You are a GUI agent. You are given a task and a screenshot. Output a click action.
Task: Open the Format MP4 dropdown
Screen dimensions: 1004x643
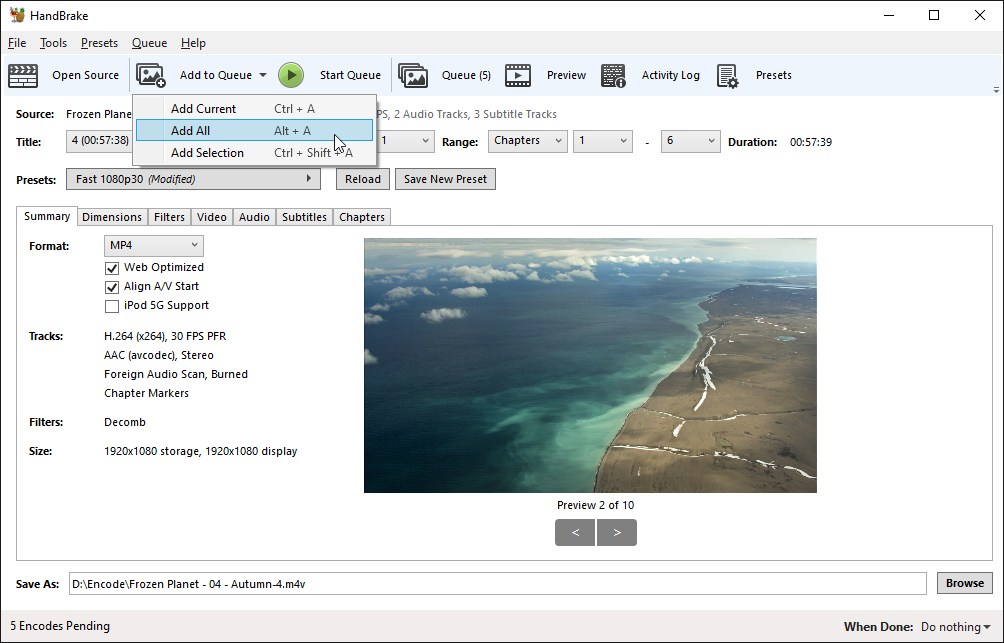click(154, 245)
